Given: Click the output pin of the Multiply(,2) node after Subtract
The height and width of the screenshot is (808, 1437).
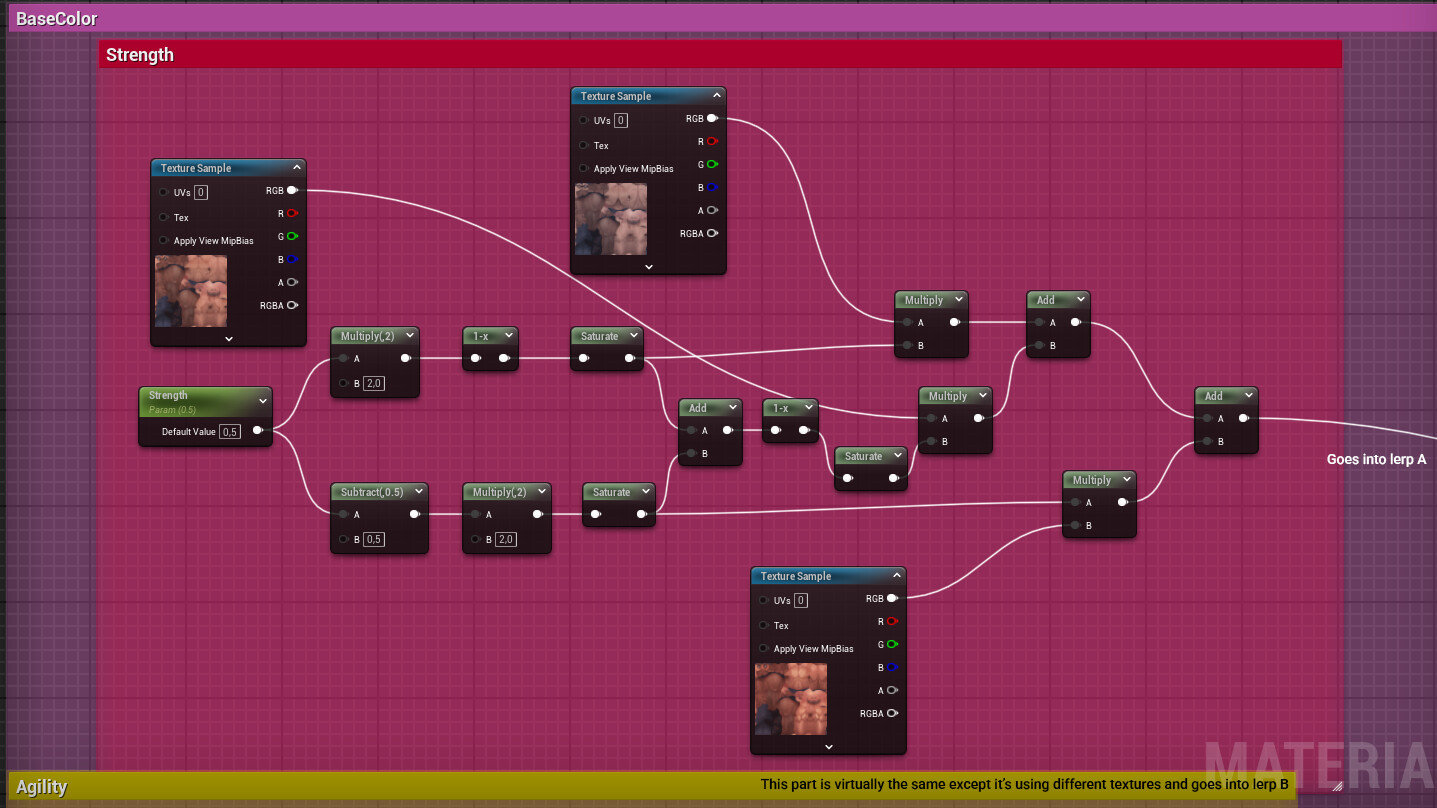Looking at the screenshot, I should (538, 514).
